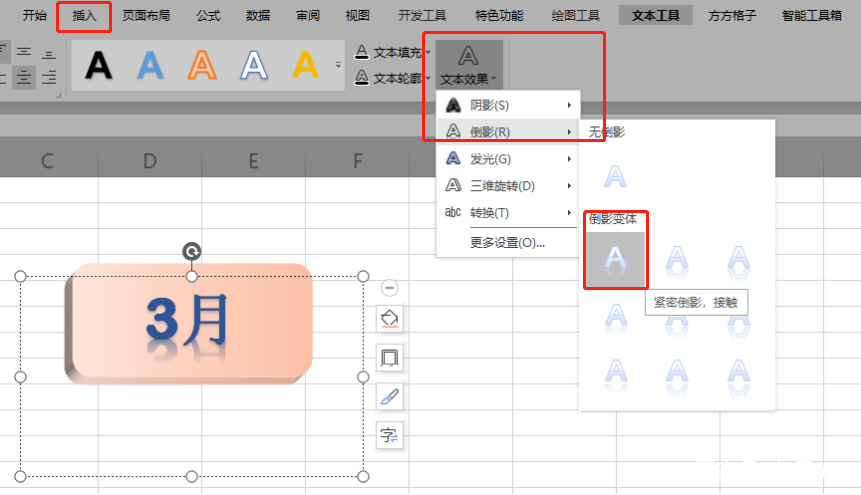Image resolution: width=861 pixels, height=495 pixels.
Task: Apply the blue text style preset
Action: [150, 65]
